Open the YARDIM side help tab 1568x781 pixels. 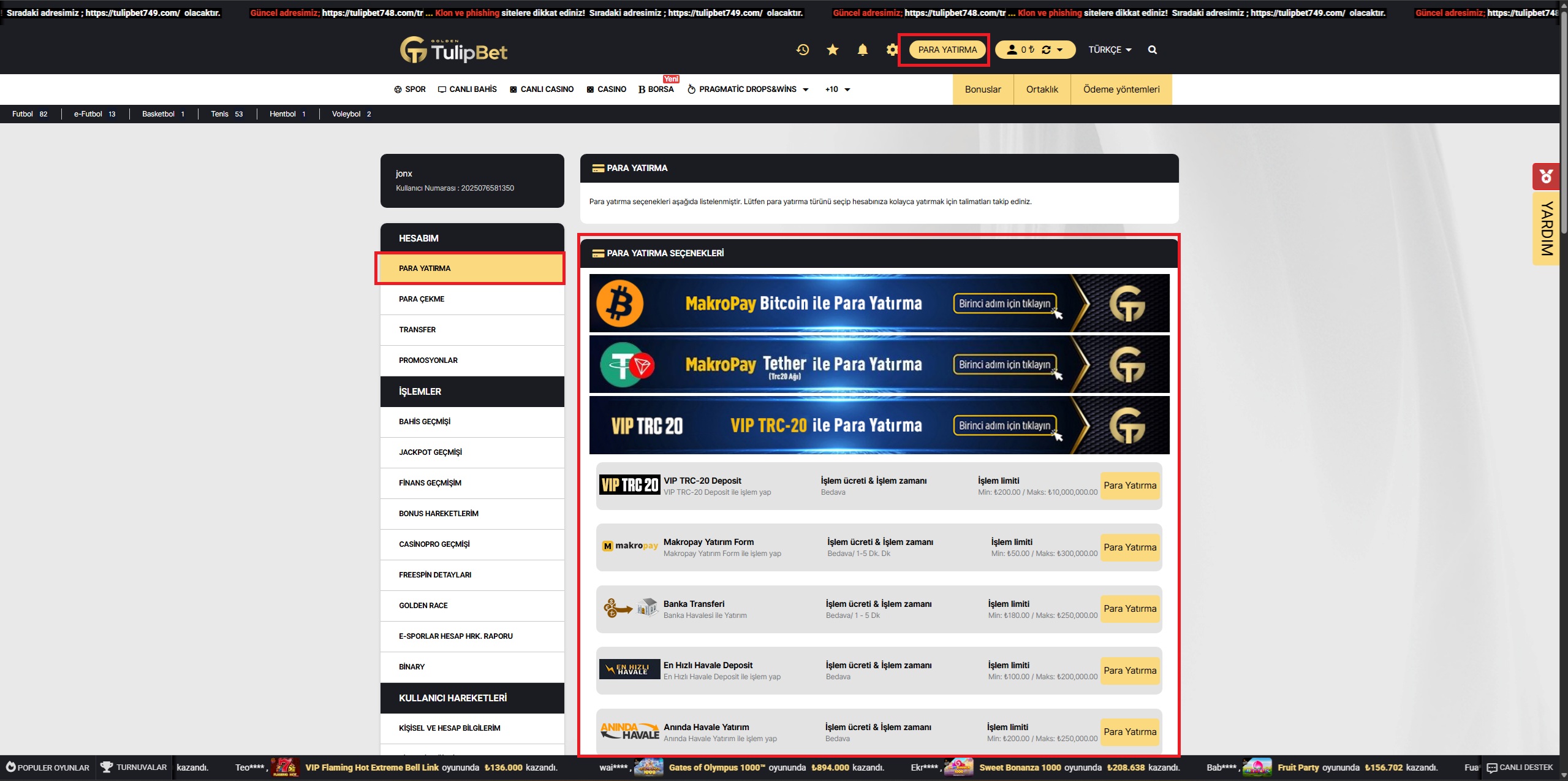[x=1546, y=229]
